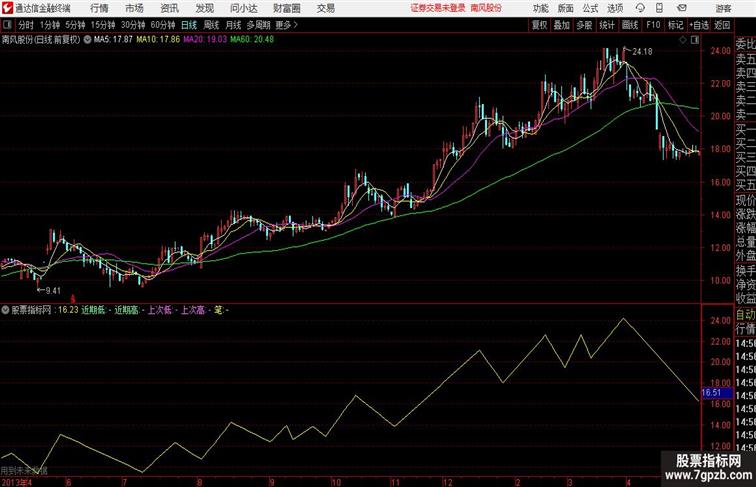Click the 24.18 high price marker
The width and height of the screenshot is (756, 487).
pos(642,51)
